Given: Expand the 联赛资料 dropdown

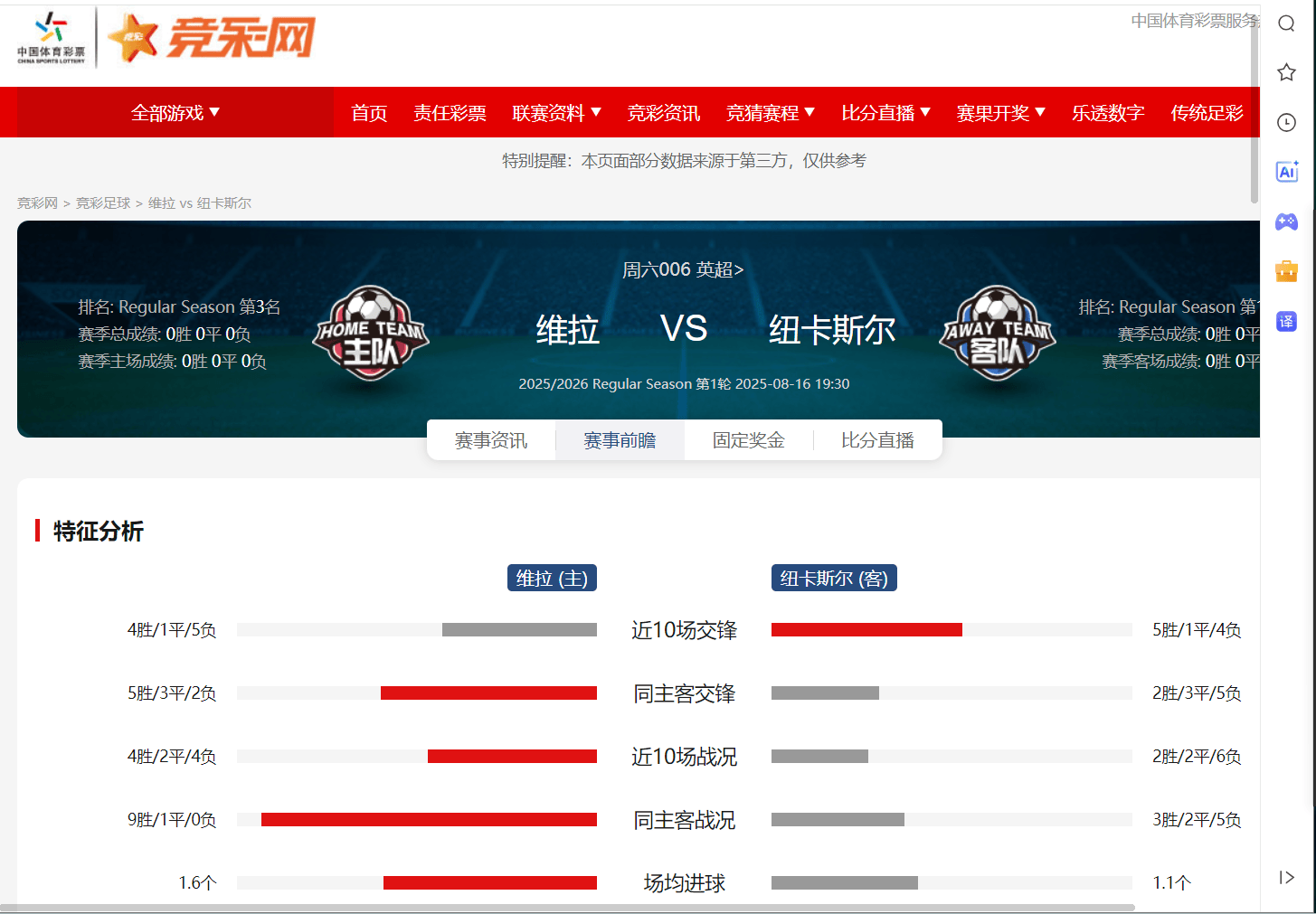Looking at the screenshot, I should [556, 113].
